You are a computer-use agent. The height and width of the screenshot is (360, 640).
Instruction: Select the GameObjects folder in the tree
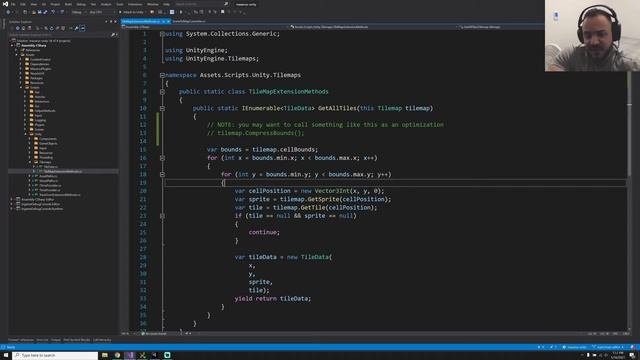click(48, 143)
